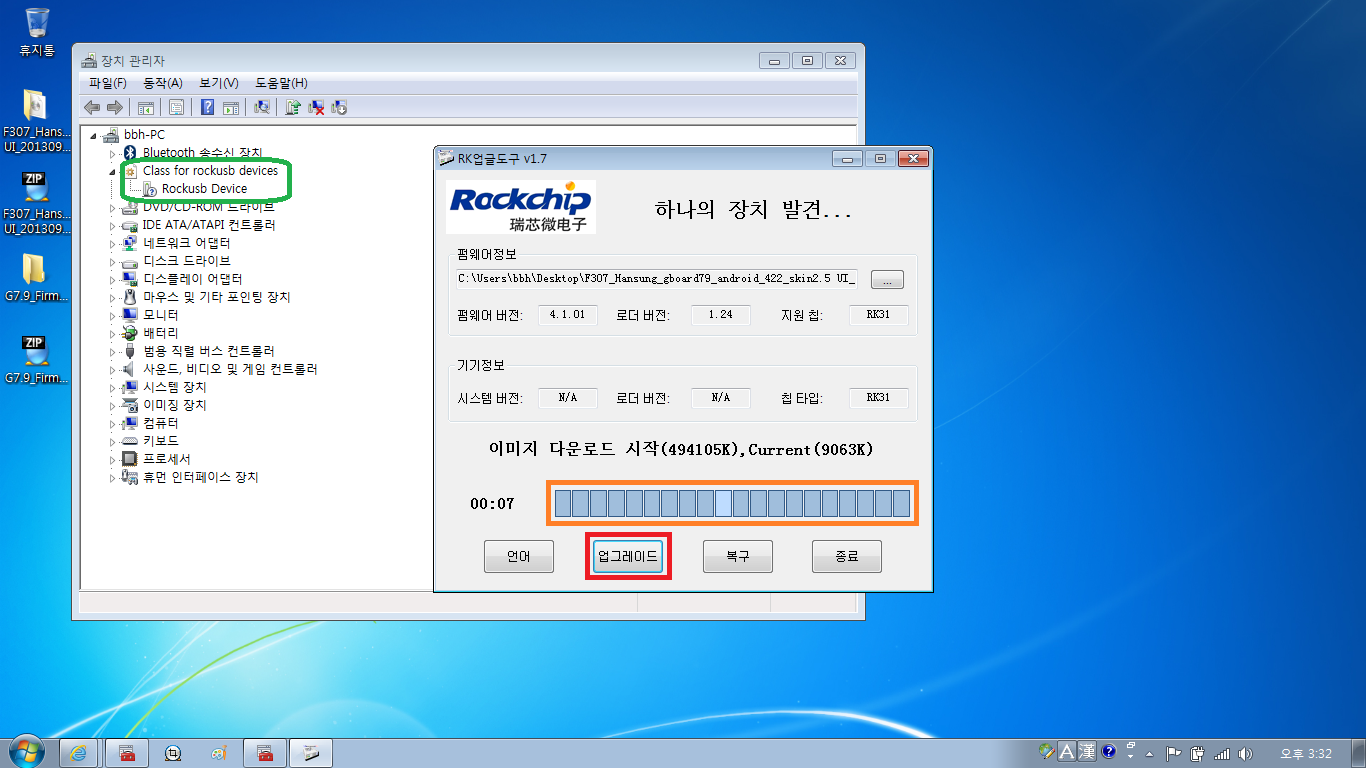Expand the 디스플레이 어댑터 node
The width and height of the screenshot is (1366, 768).
[x=113, y=279]
